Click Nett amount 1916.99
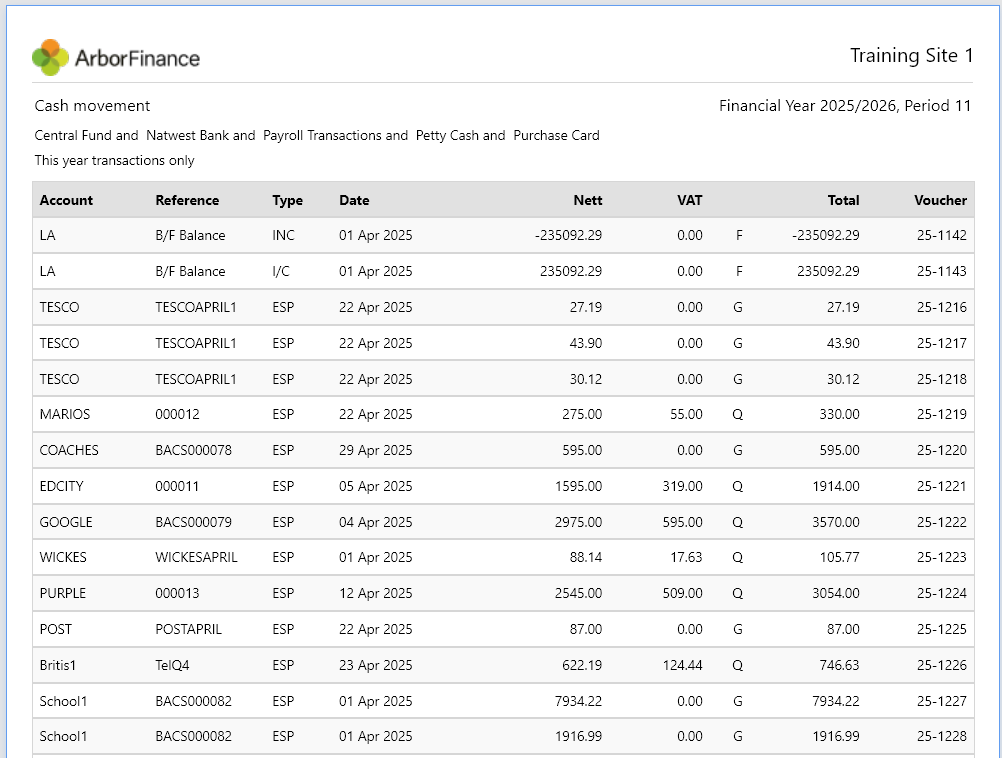Viewport: 1002px width, 758px height. (578, 736)
